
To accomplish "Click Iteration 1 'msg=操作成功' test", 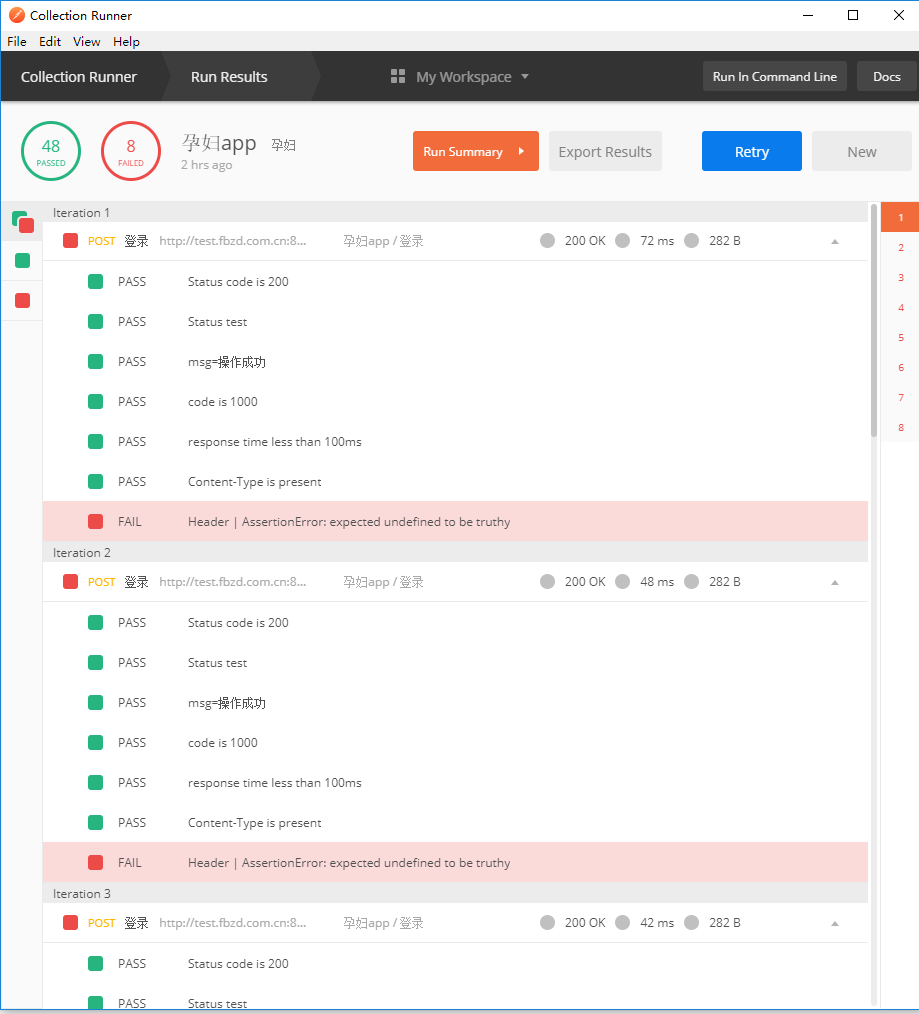I will click(226, 361).
